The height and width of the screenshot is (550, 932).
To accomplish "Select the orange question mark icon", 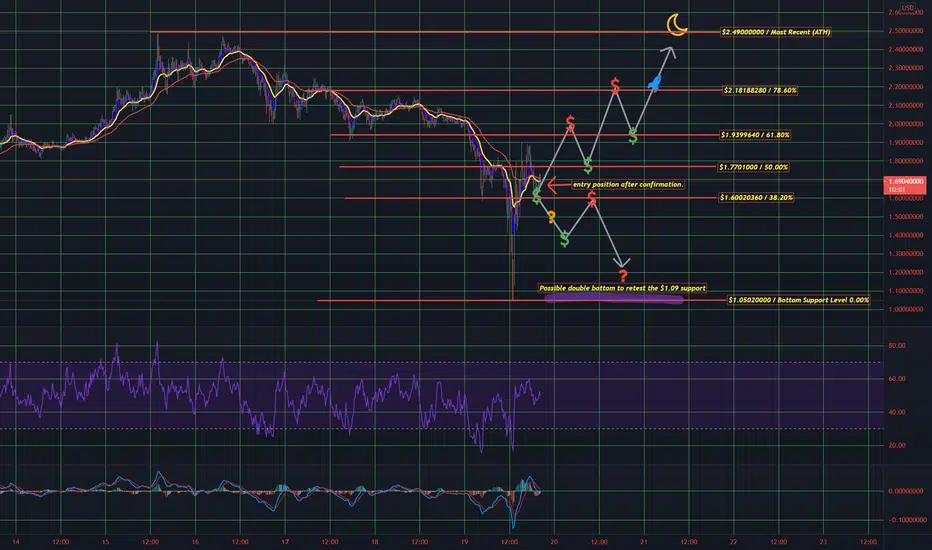I will tap(551, 217).
